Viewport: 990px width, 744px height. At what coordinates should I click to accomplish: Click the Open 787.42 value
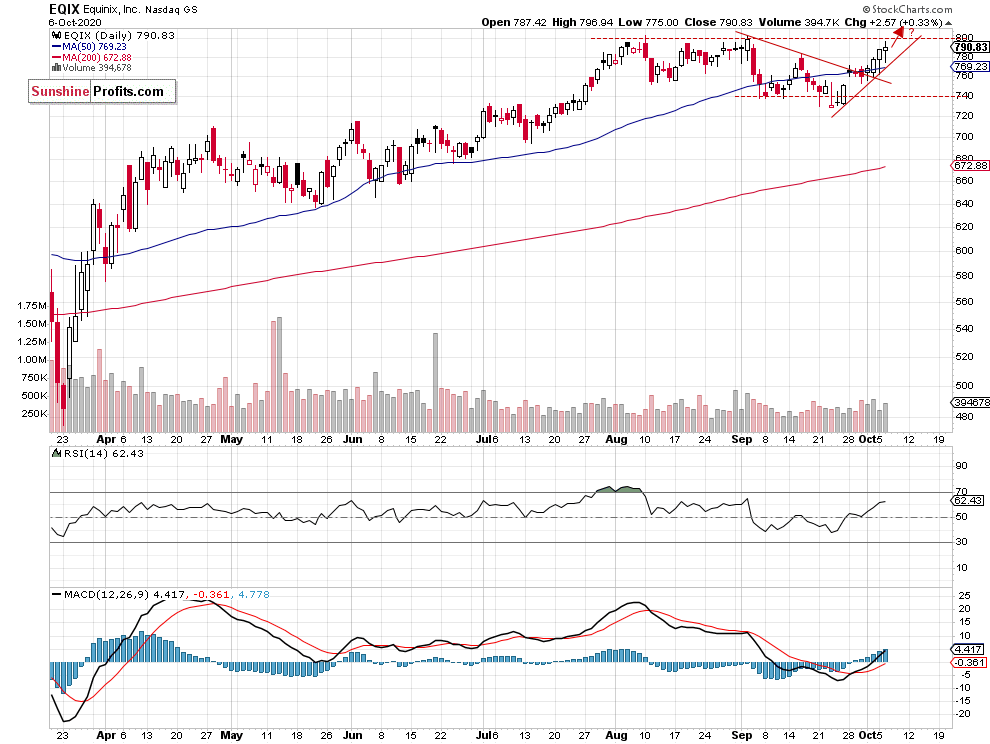pyautogui.click(x=514, y=22)
